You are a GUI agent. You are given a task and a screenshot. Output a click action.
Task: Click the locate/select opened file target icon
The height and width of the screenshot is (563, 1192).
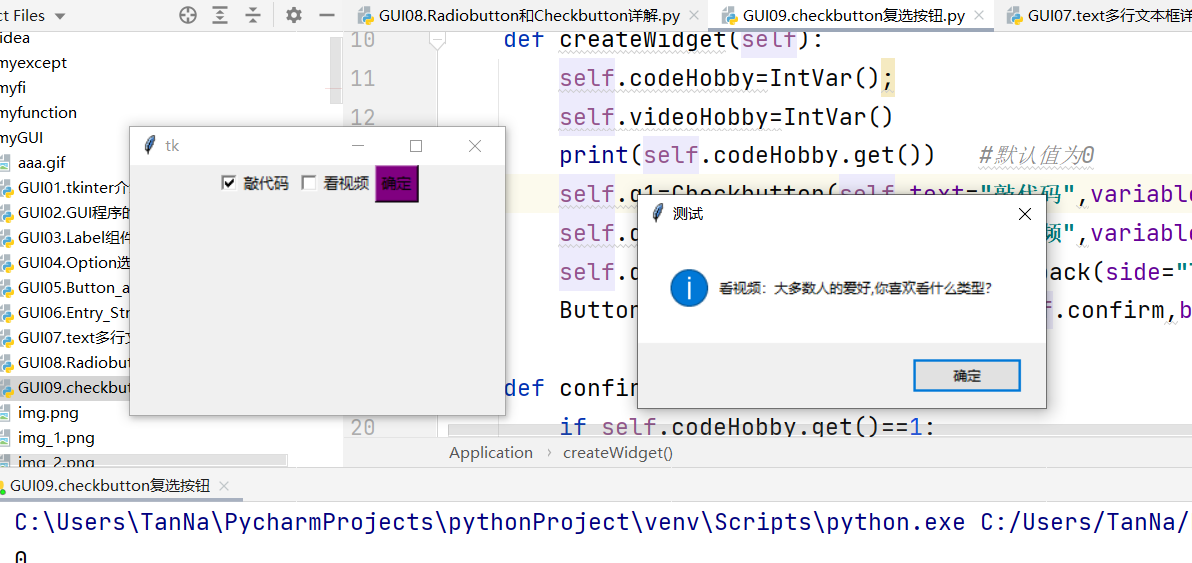click(x=188, y=15)
